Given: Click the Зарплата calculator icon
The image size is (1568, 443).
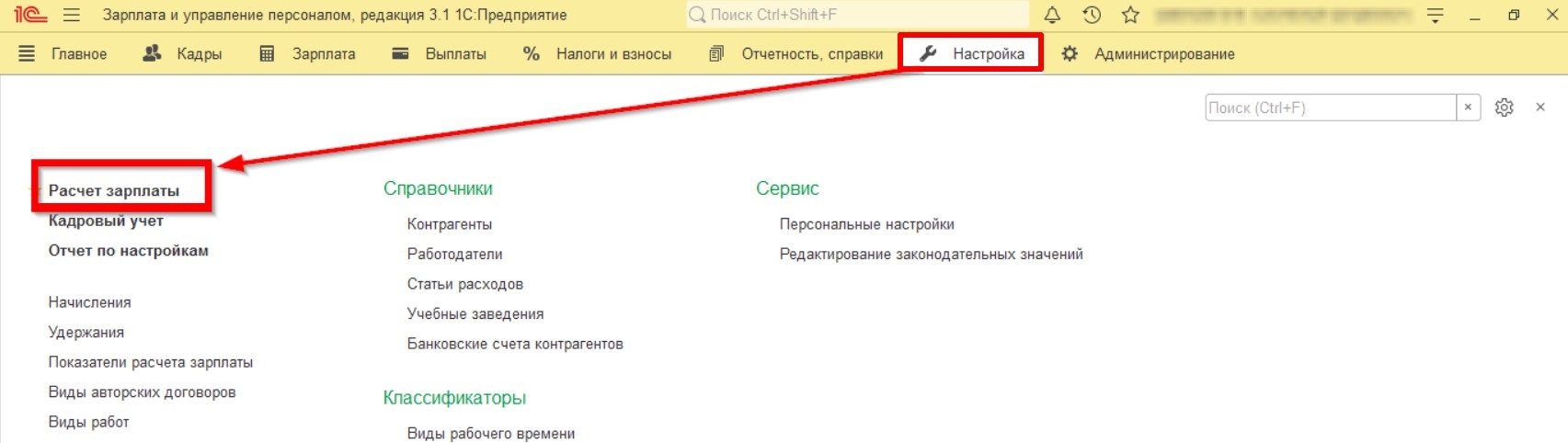Looking at the screenshot, I should pos(267,54).
